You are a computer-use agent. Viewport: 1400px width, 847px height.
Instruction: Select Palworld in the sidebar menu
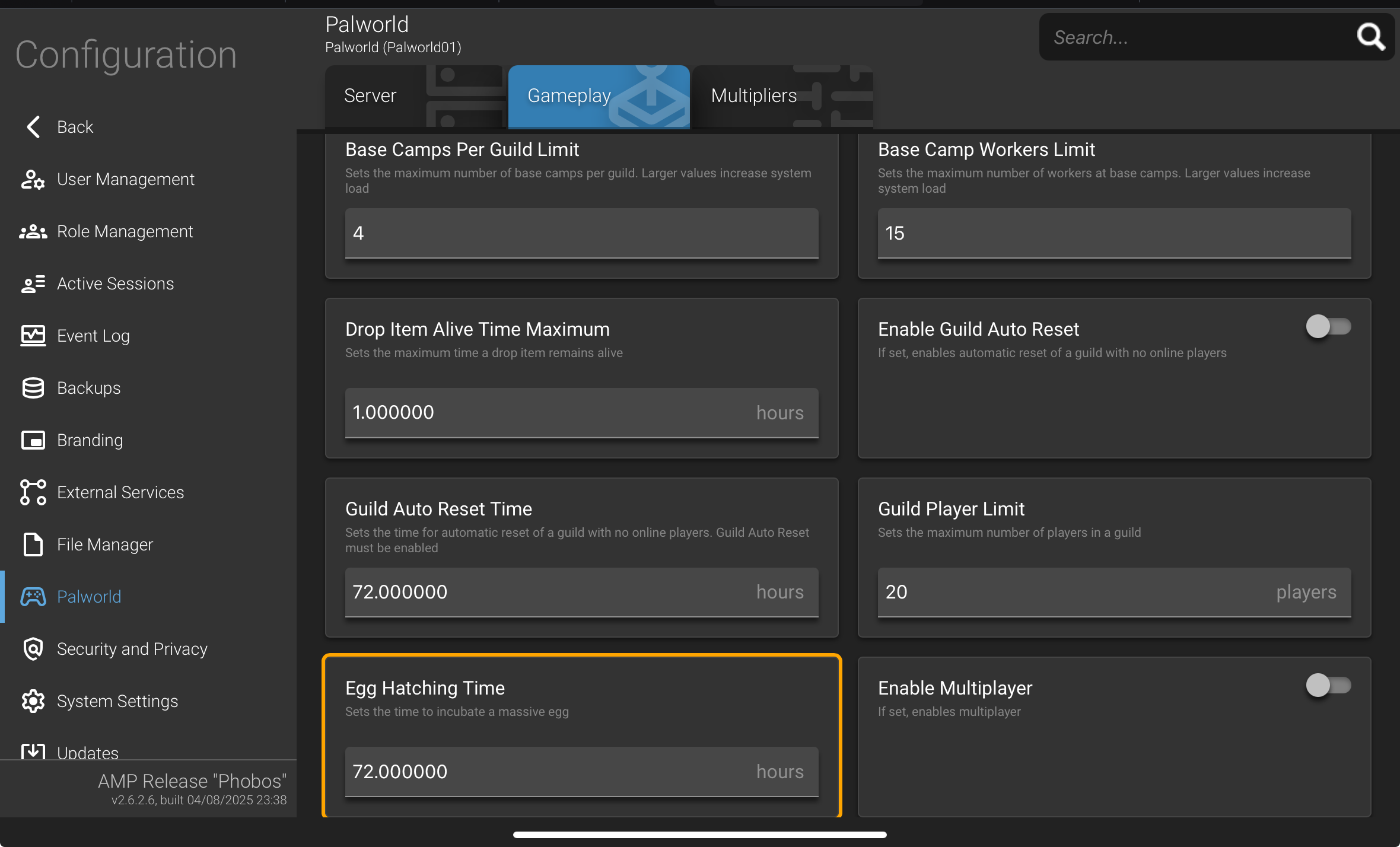(89, 597)
